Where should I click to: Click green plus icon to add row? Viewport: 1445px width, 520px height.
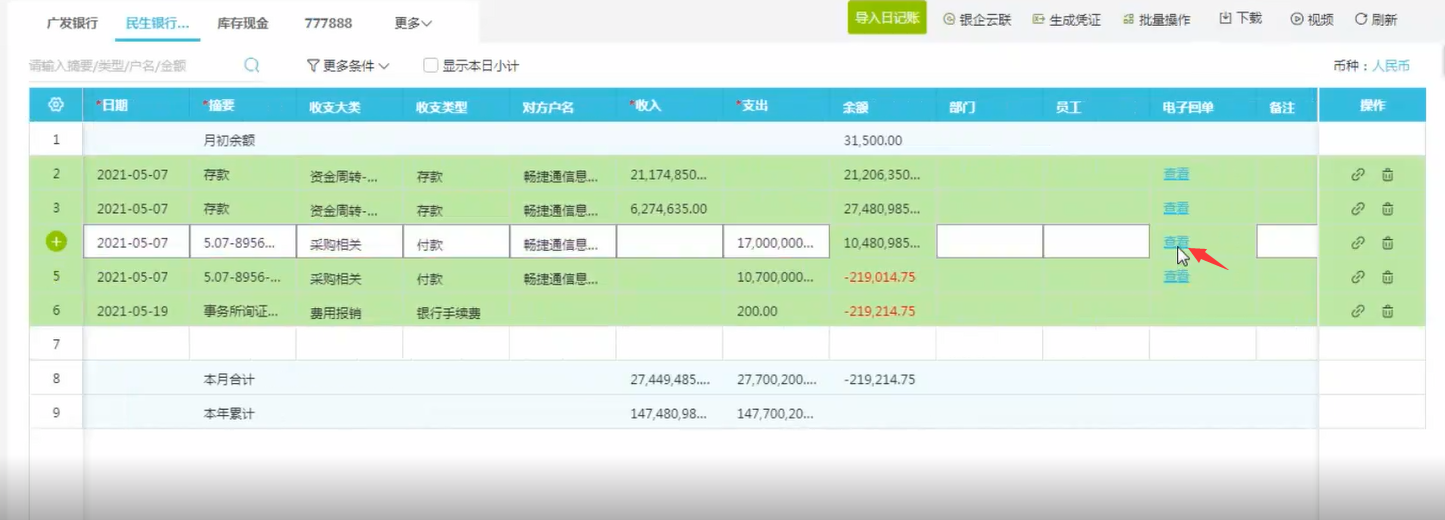(x=56, y=242)
